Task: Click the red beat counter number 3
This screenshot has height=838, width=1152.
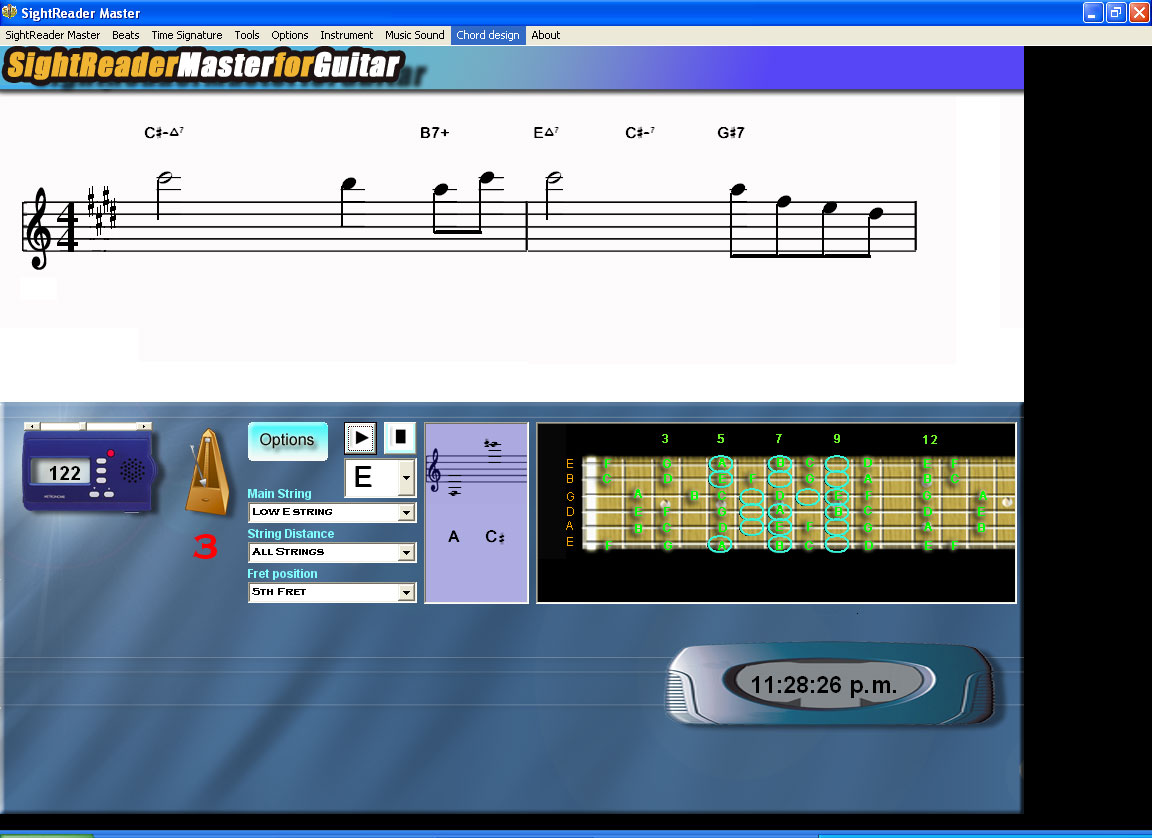Action: (205, 547)
